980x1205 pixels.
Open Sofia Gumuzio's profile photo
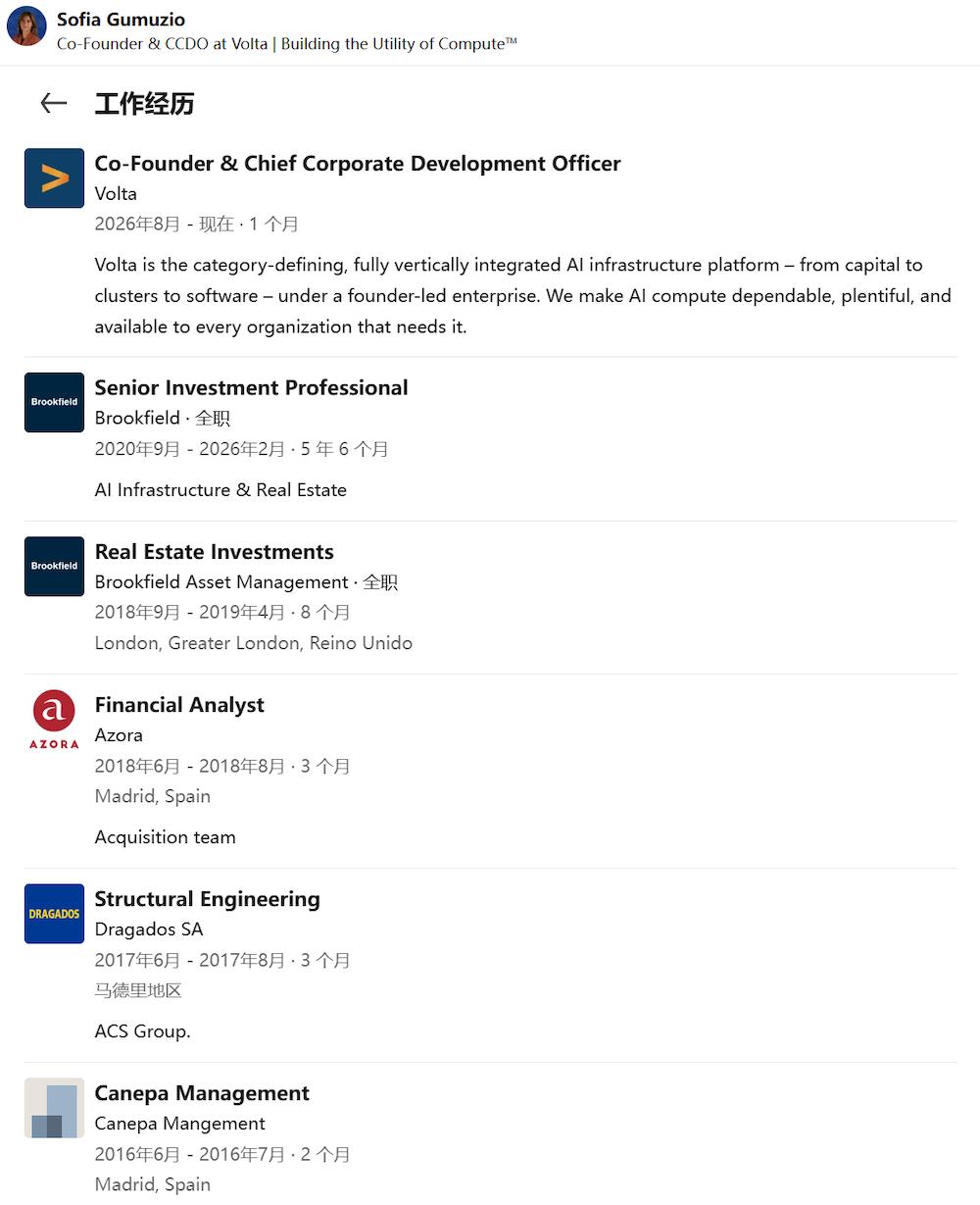point(26,26)
